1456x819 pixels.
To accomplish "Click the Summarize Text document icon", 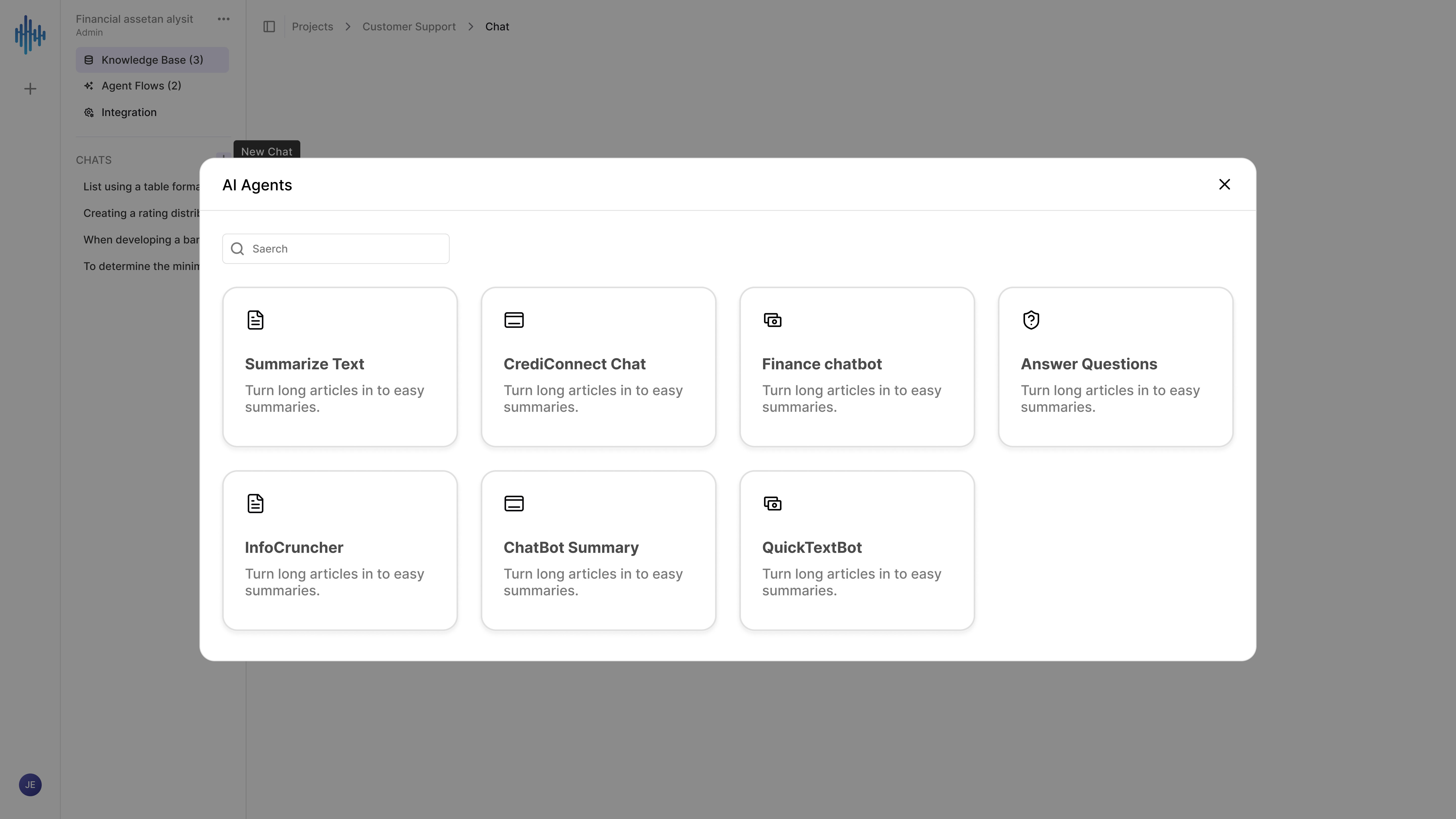I will 256,320.
